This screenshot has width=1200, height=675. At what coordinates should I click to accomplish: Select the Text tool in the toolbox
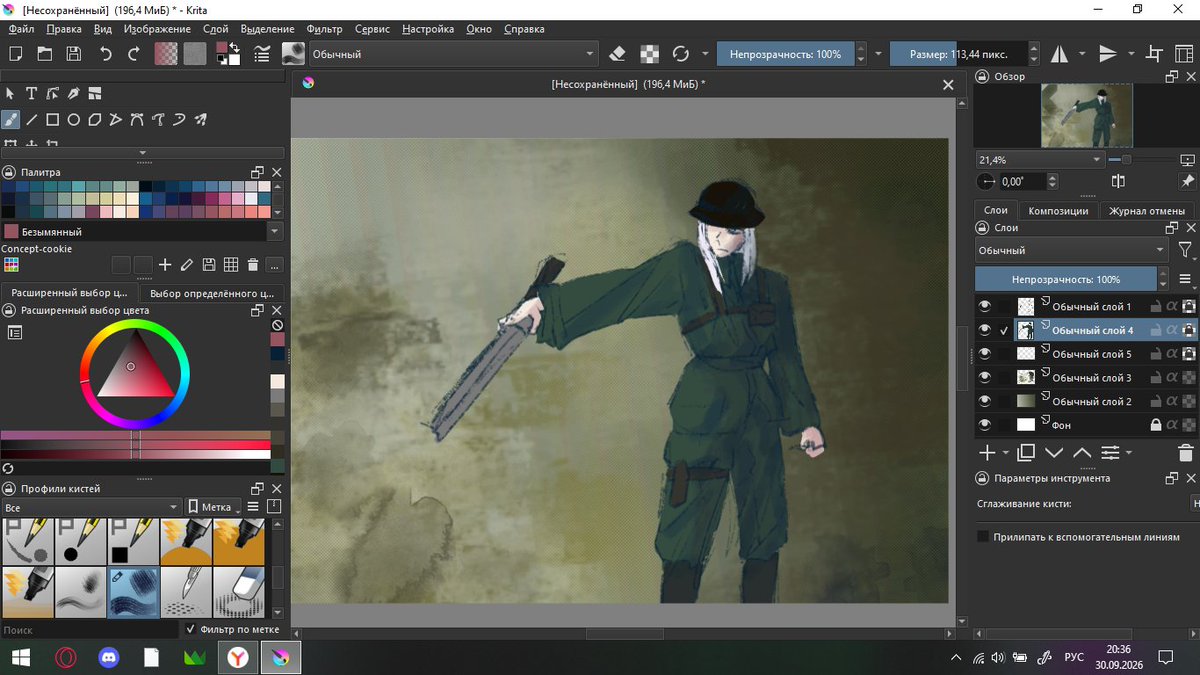pos(31,94)
